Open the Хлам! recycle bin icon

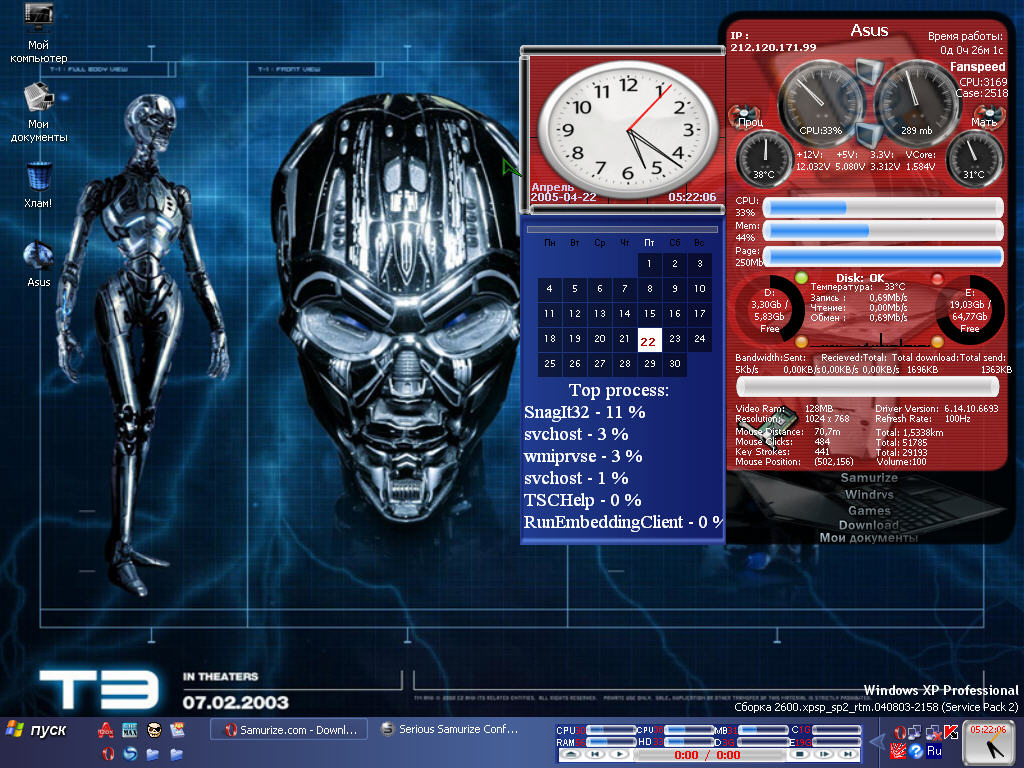[x=38, y=185]
